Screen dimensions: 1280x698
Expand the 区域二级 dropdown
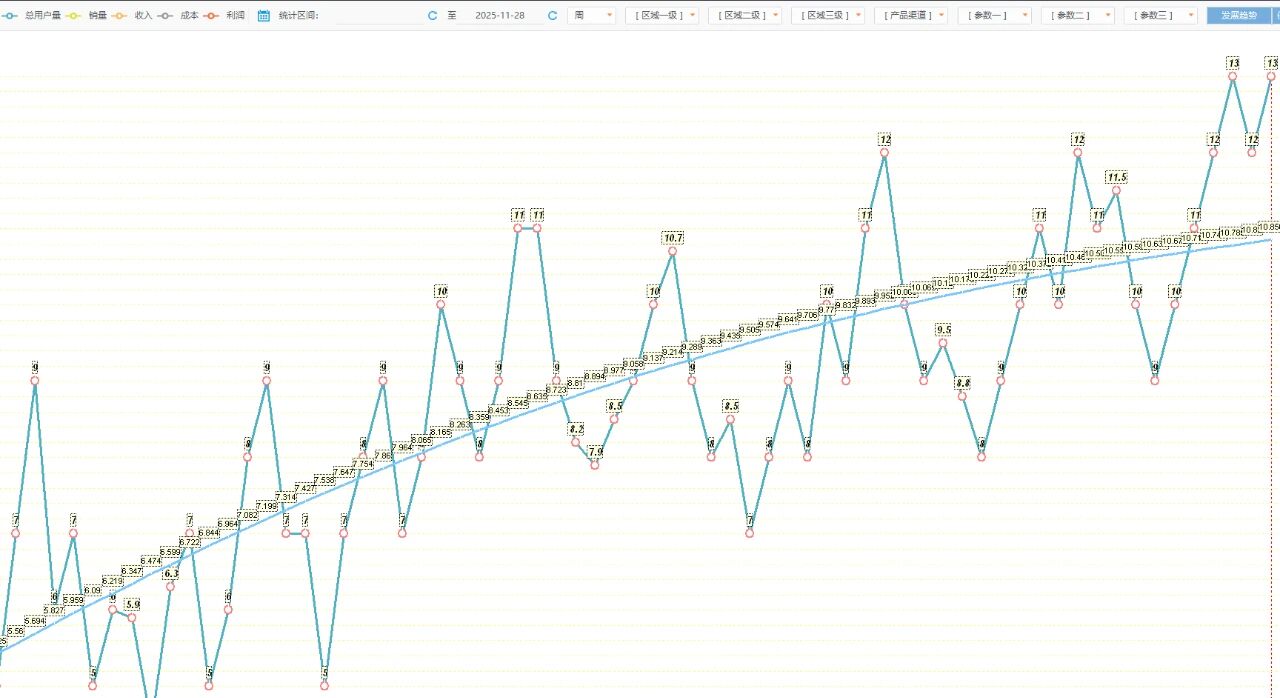(x=744, y=16)
